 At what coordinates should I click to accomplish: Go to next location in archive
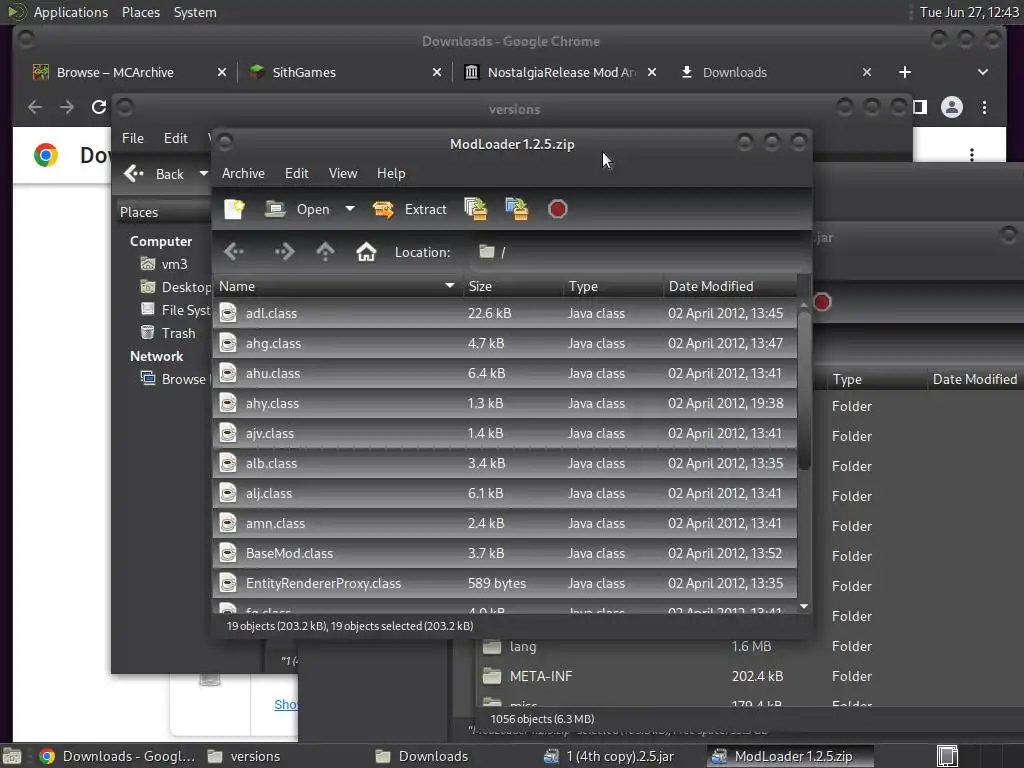[x=284, y=251]
